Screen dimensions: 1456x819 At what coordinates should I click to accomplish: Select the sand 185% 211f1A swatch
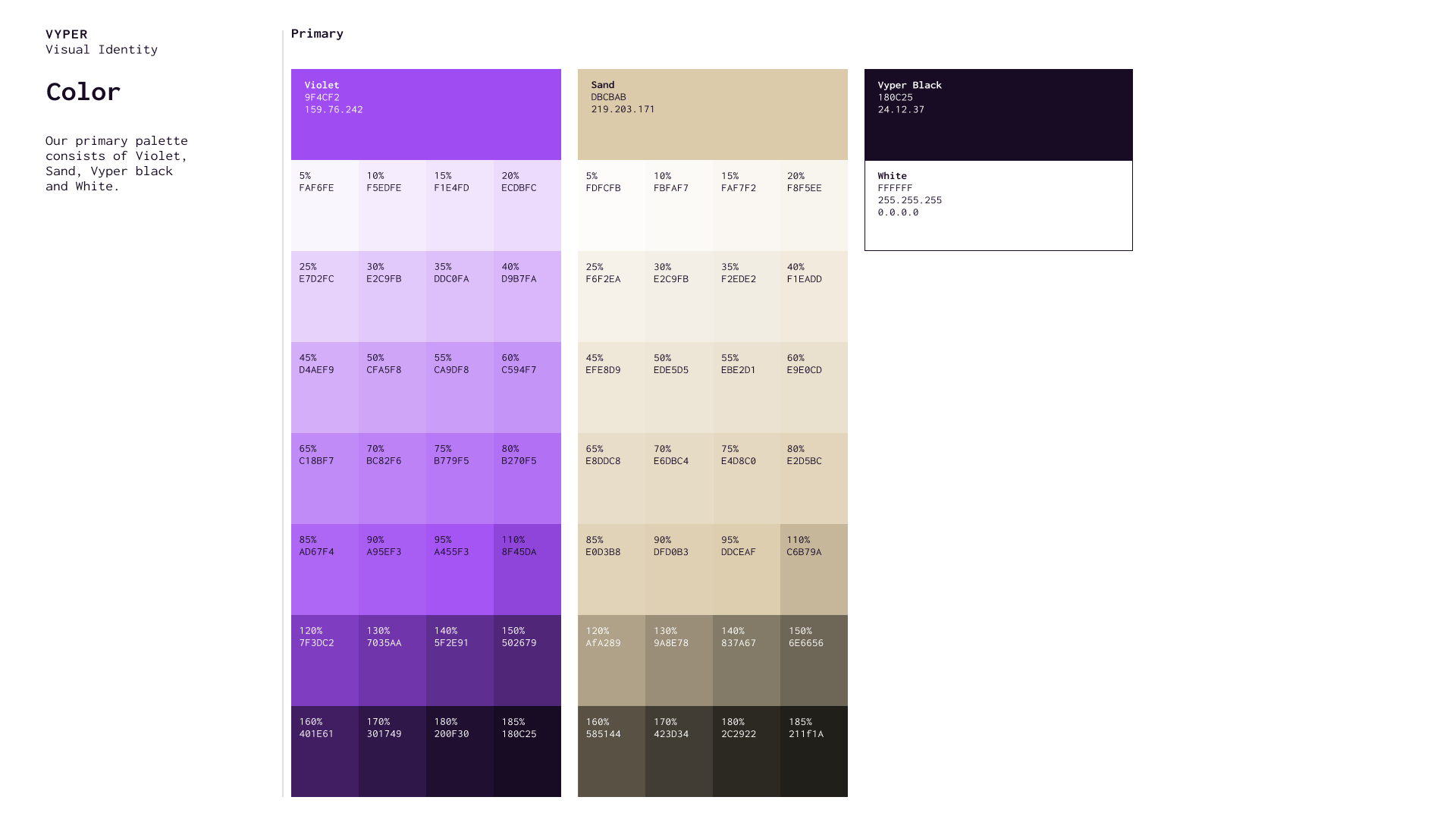[x=814, y=752]
